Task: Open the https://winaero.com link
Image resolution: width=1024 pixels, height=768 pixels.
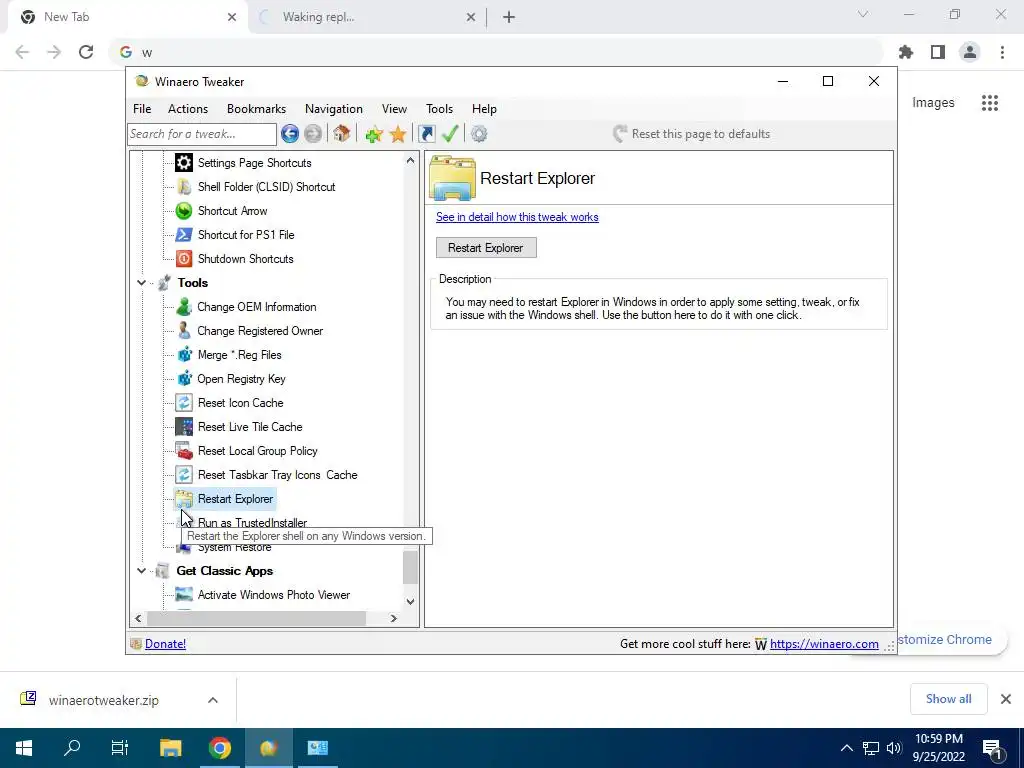Action: tap(824, 644)
